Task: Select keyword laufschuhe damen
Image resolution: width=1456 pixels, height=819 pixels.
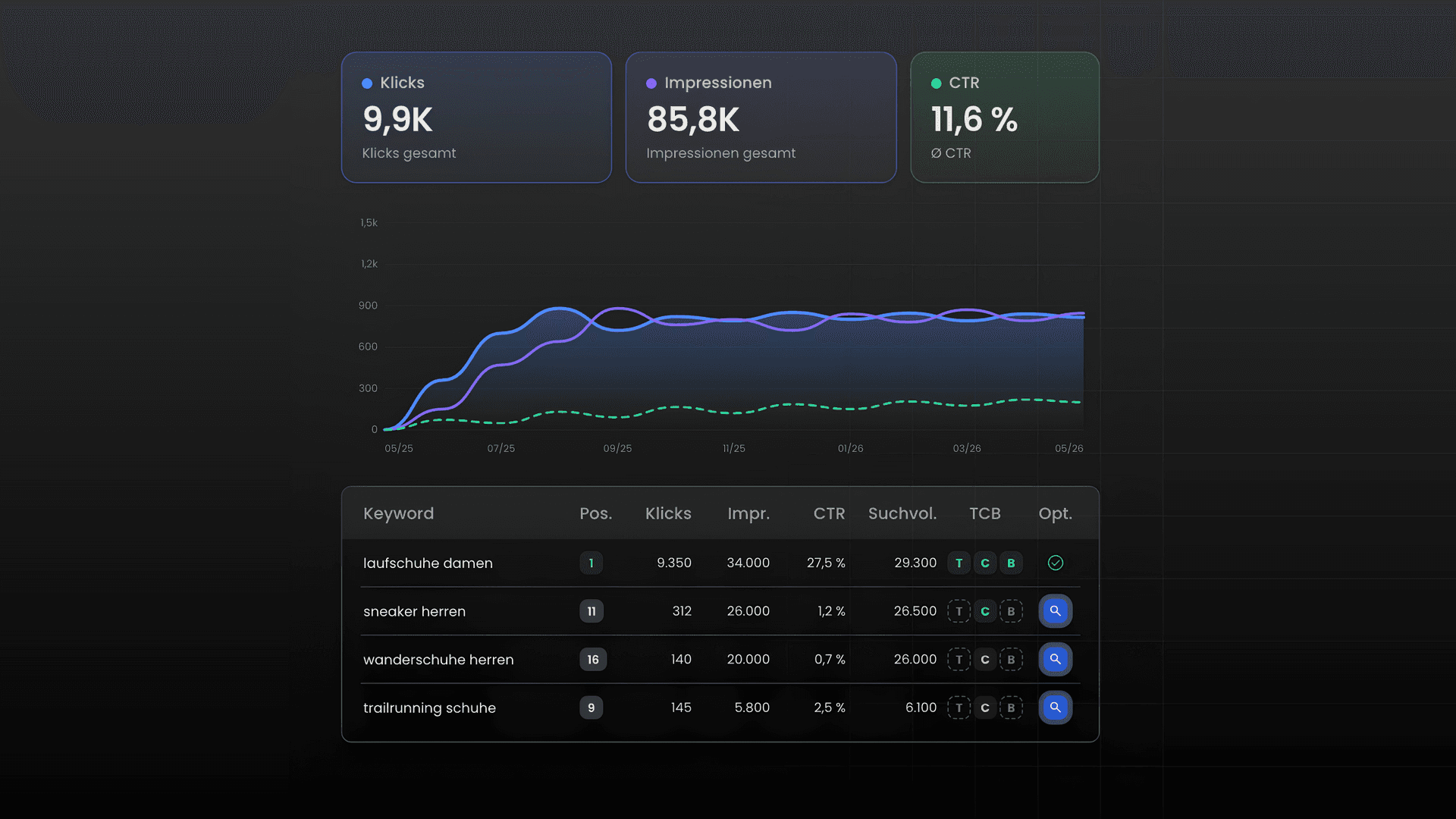Action: tap(428, 563)
